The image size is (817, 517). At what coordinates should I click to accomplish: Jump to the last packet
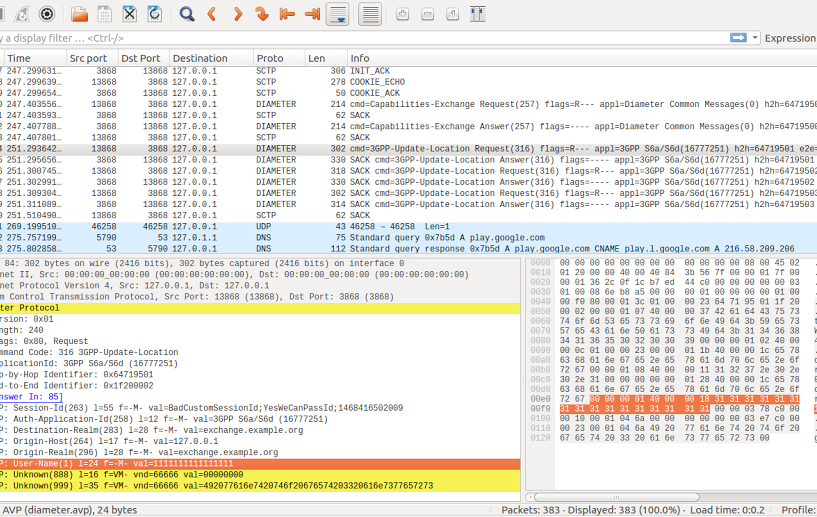tap(311, 14)
